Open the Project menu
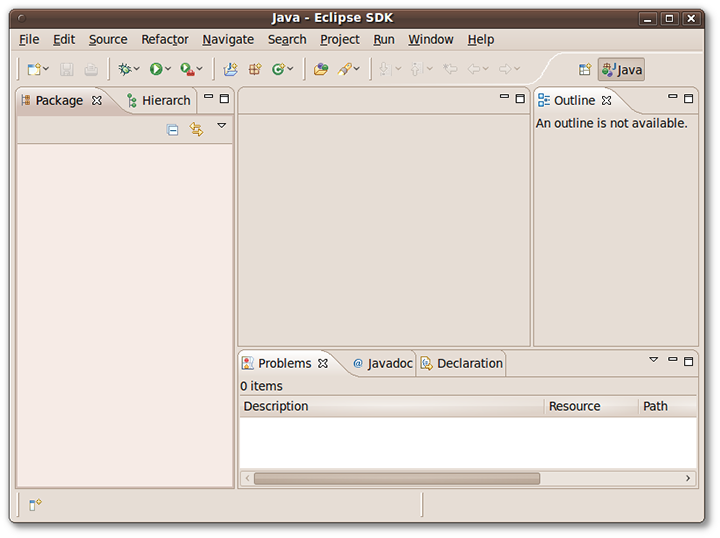The width and height of the screenshot is (720, 538). click(340, 40)
